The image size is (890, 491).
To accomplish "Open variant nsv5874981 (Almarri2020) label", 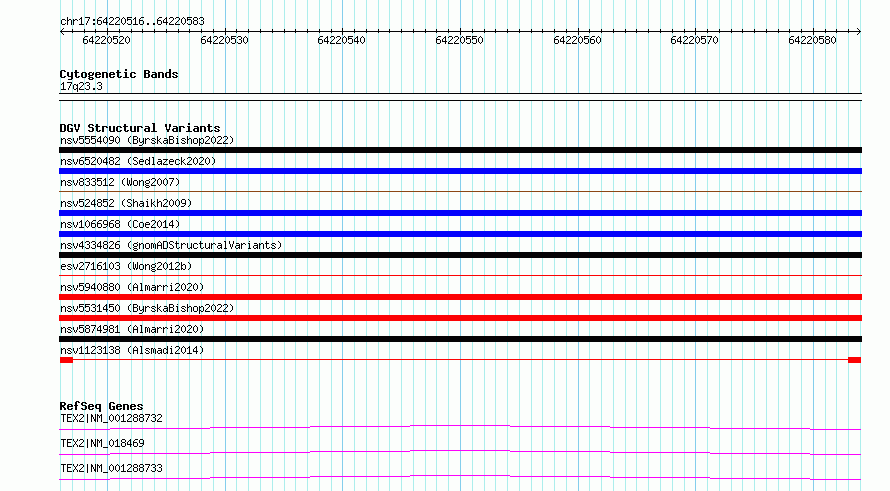I will tap(132, 329).
